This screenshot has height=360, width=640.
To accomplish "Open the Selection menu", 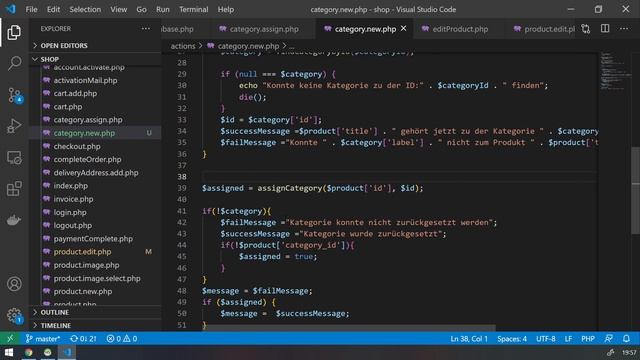I will 85,9.
